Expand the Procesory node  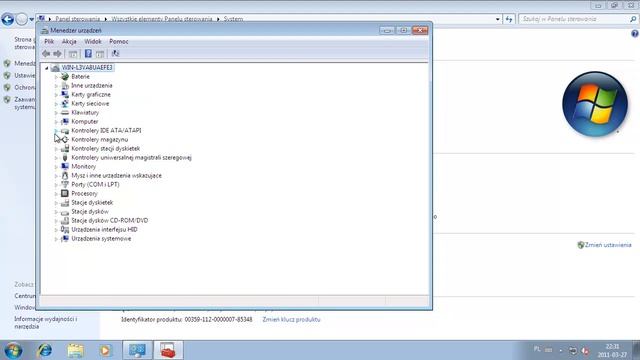[56, 193]
